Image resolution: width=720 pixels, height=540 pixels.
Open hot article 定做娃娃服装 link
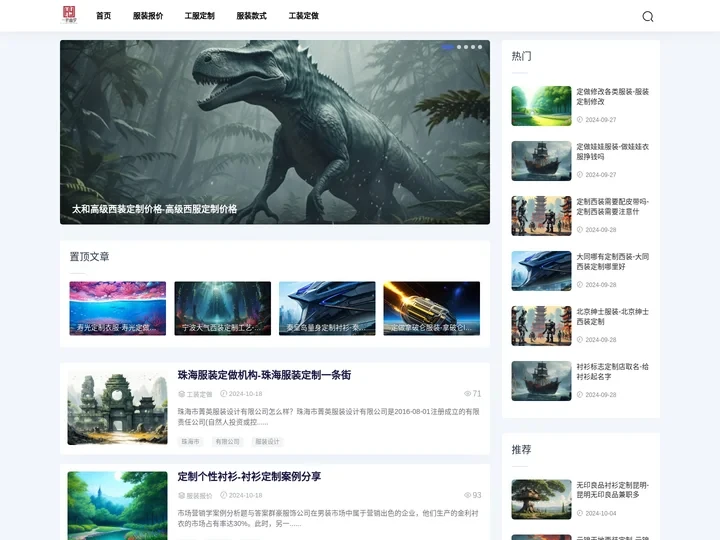(612, 151)
